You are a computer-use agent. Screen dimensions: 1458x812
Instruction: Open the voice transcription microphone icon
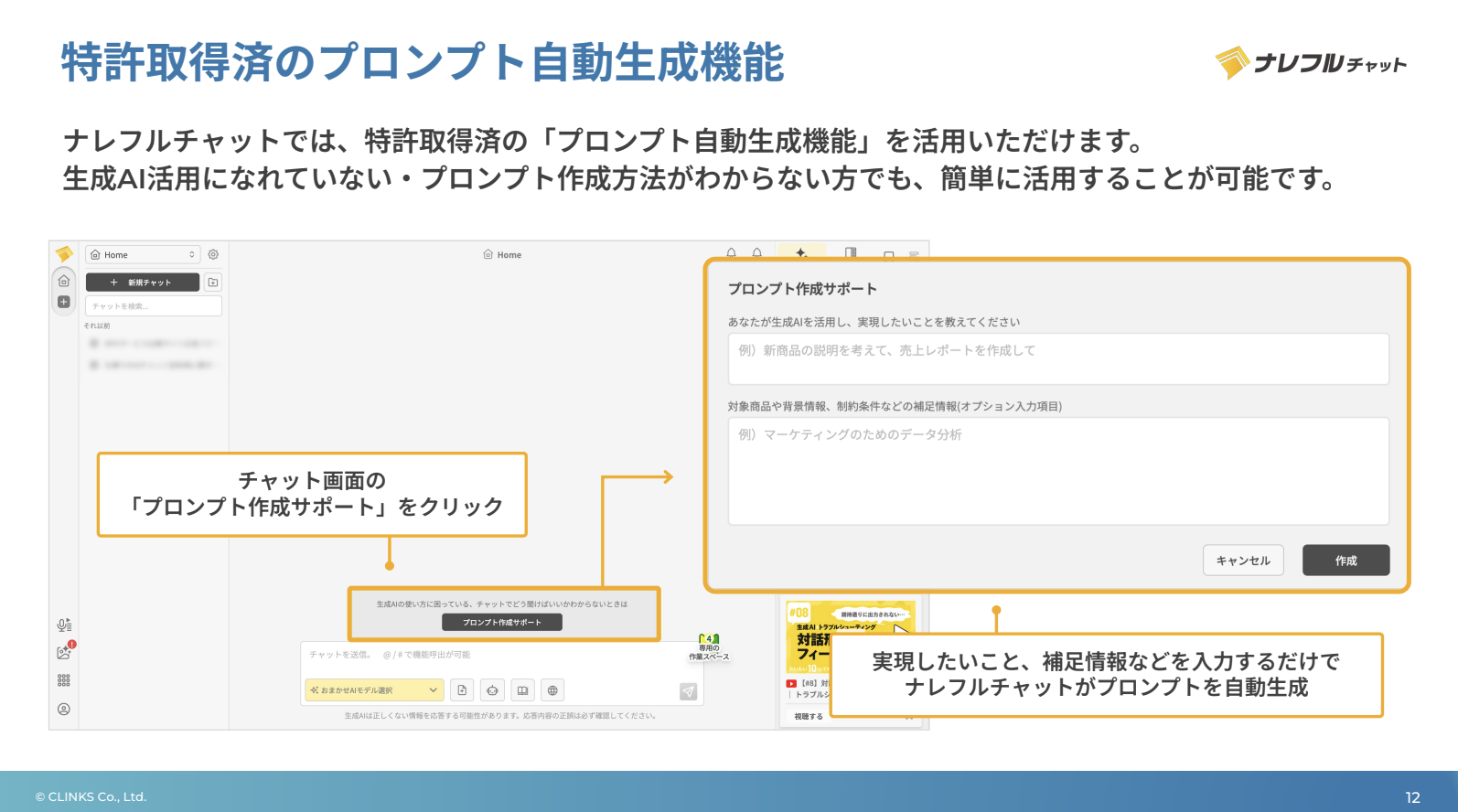click(64, 625)
